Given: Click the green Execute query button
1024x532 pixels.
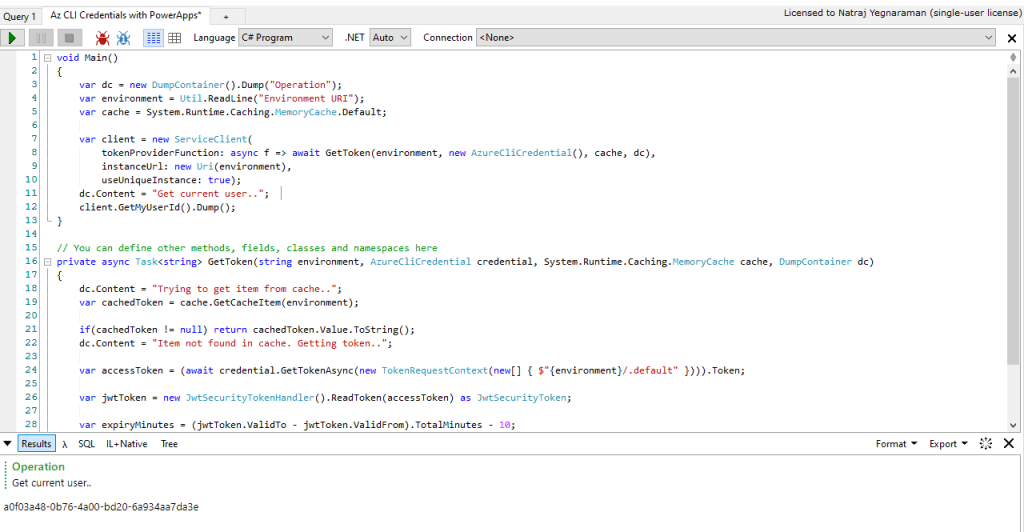Looking at the screenshot, I should click(x=13, y=38).
